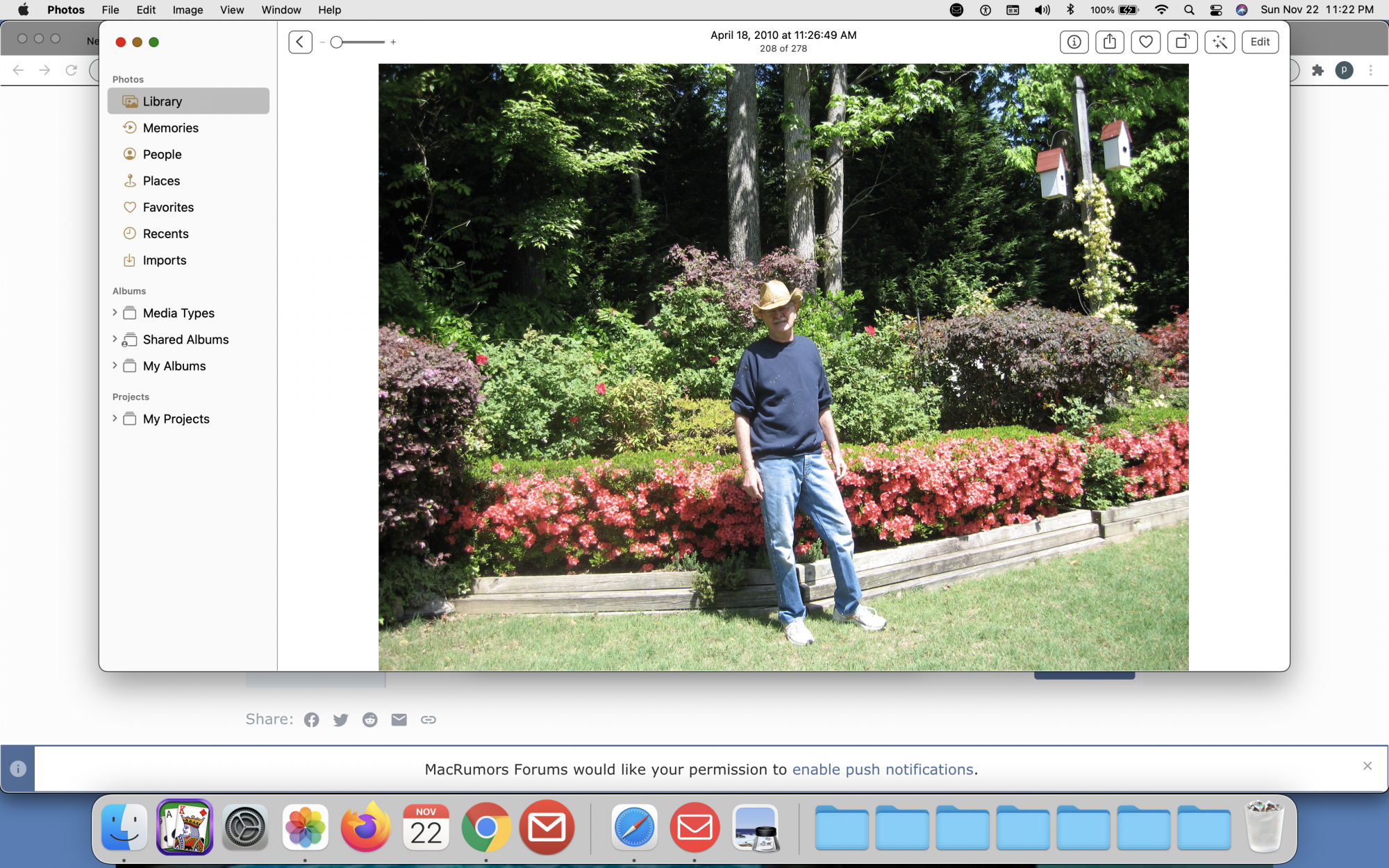Open the Image menu
The width and height of the screenshot is (1389, 868).
click(188, 10)
